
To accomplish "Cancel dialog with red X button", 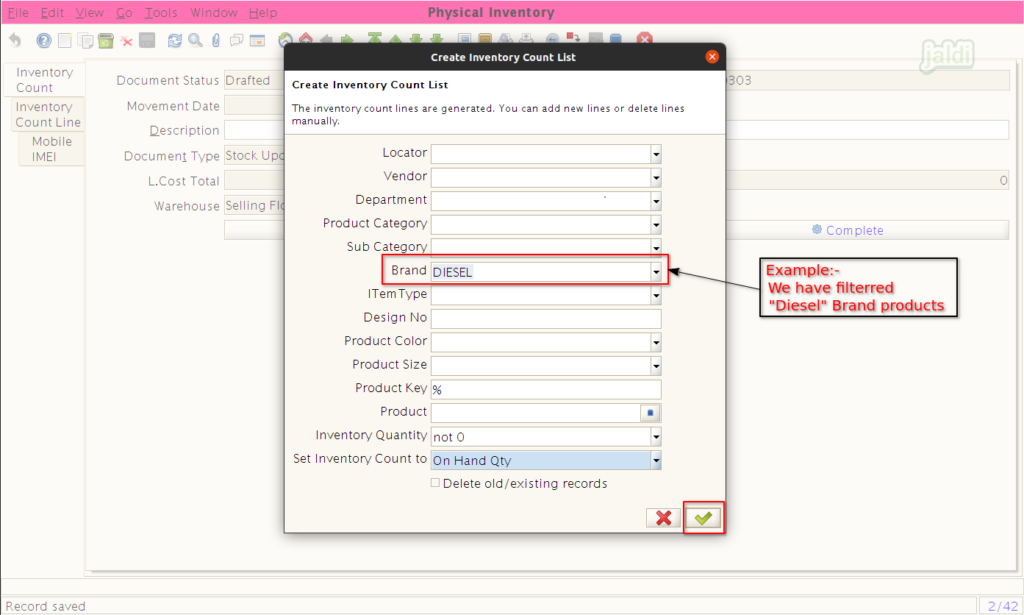I will point(664,518).
